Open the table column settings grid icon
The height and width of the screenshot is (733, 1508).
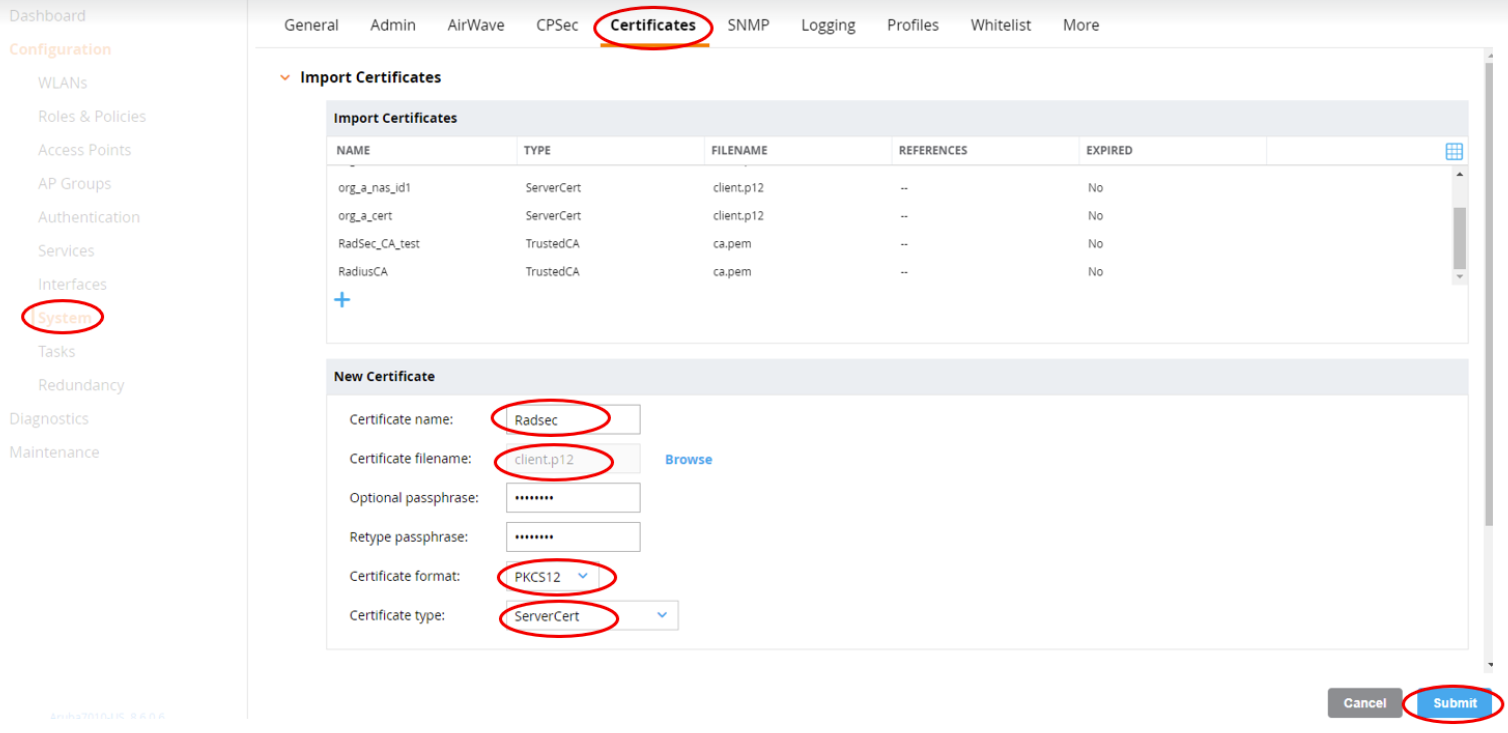(x=1454, y=151)
